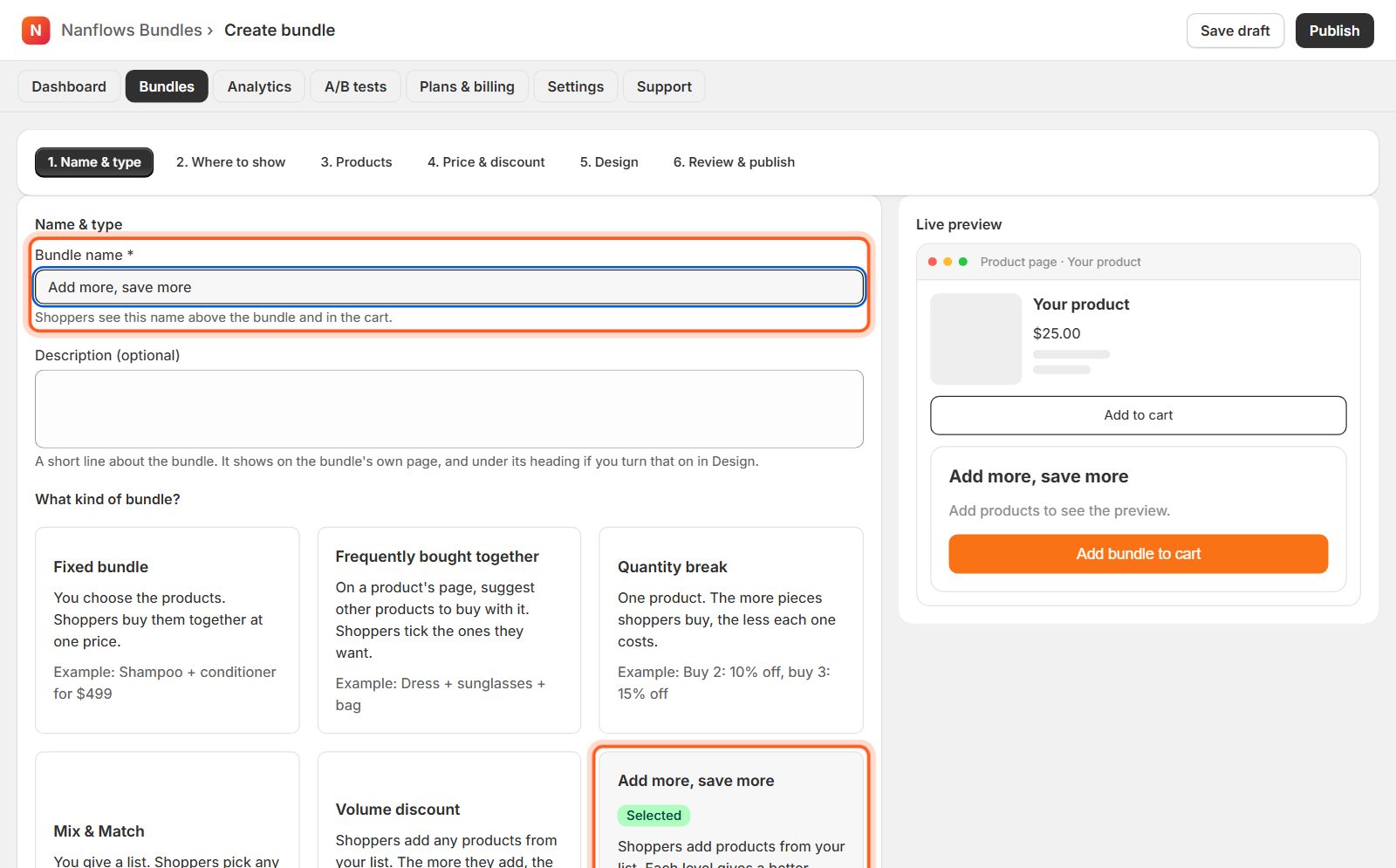Click Add to cart in live preview
The width and height of the screenshot is (1396, 868).
(1139, 415)
